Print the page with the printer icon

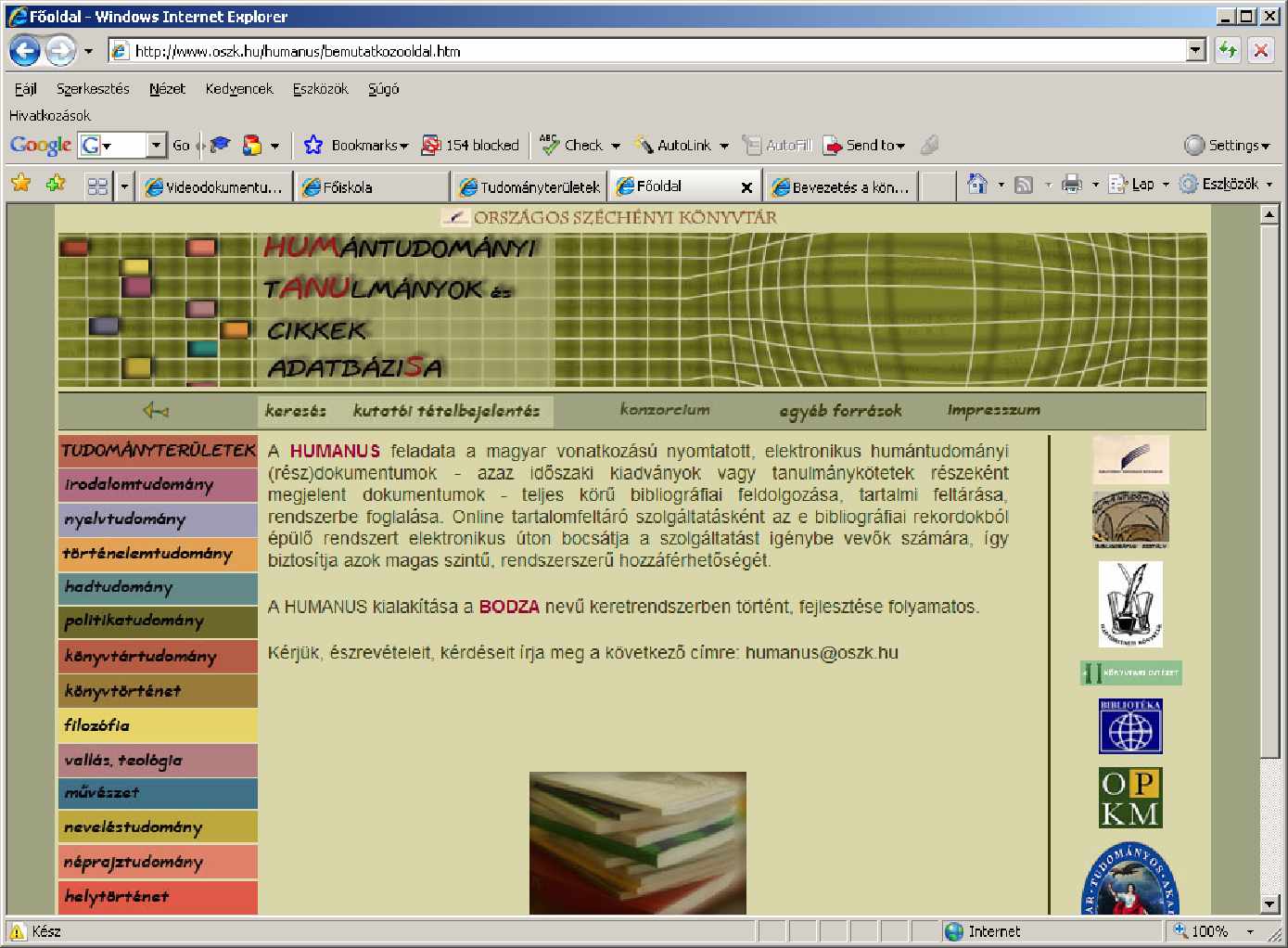(x=1072, y=184)
